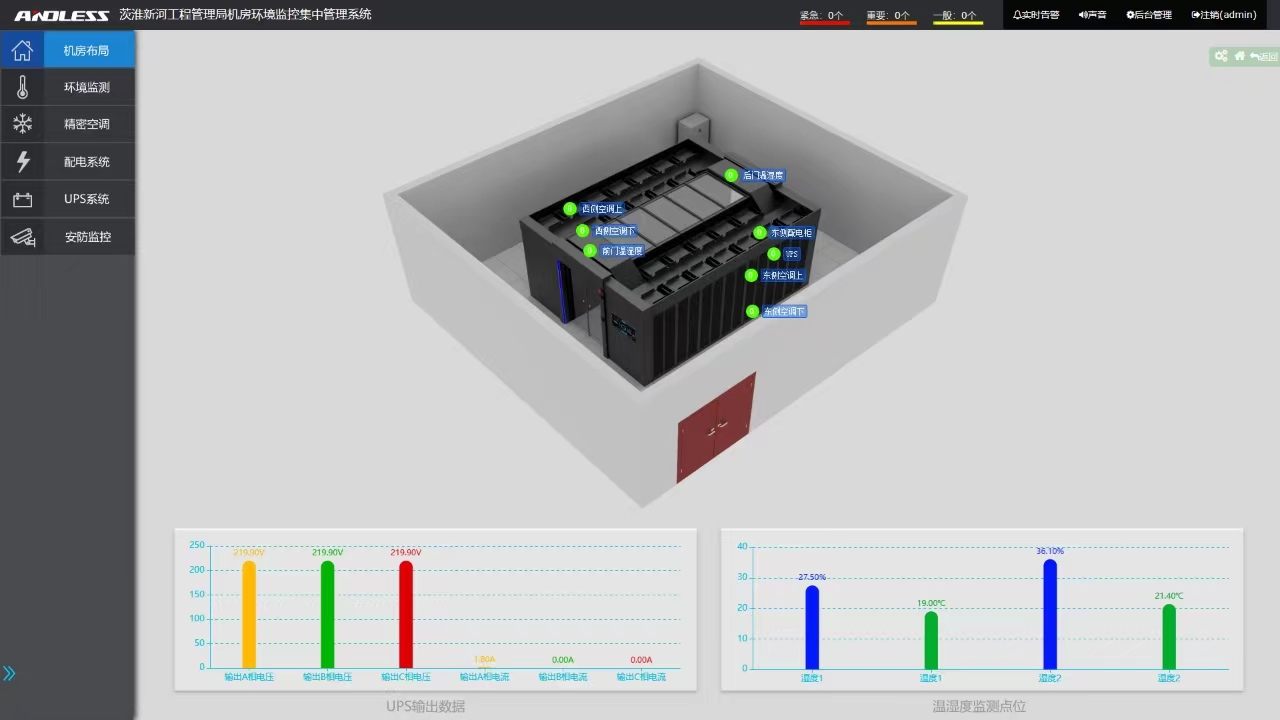Click the snowflake icon for 精密空调

coord(22,124)
